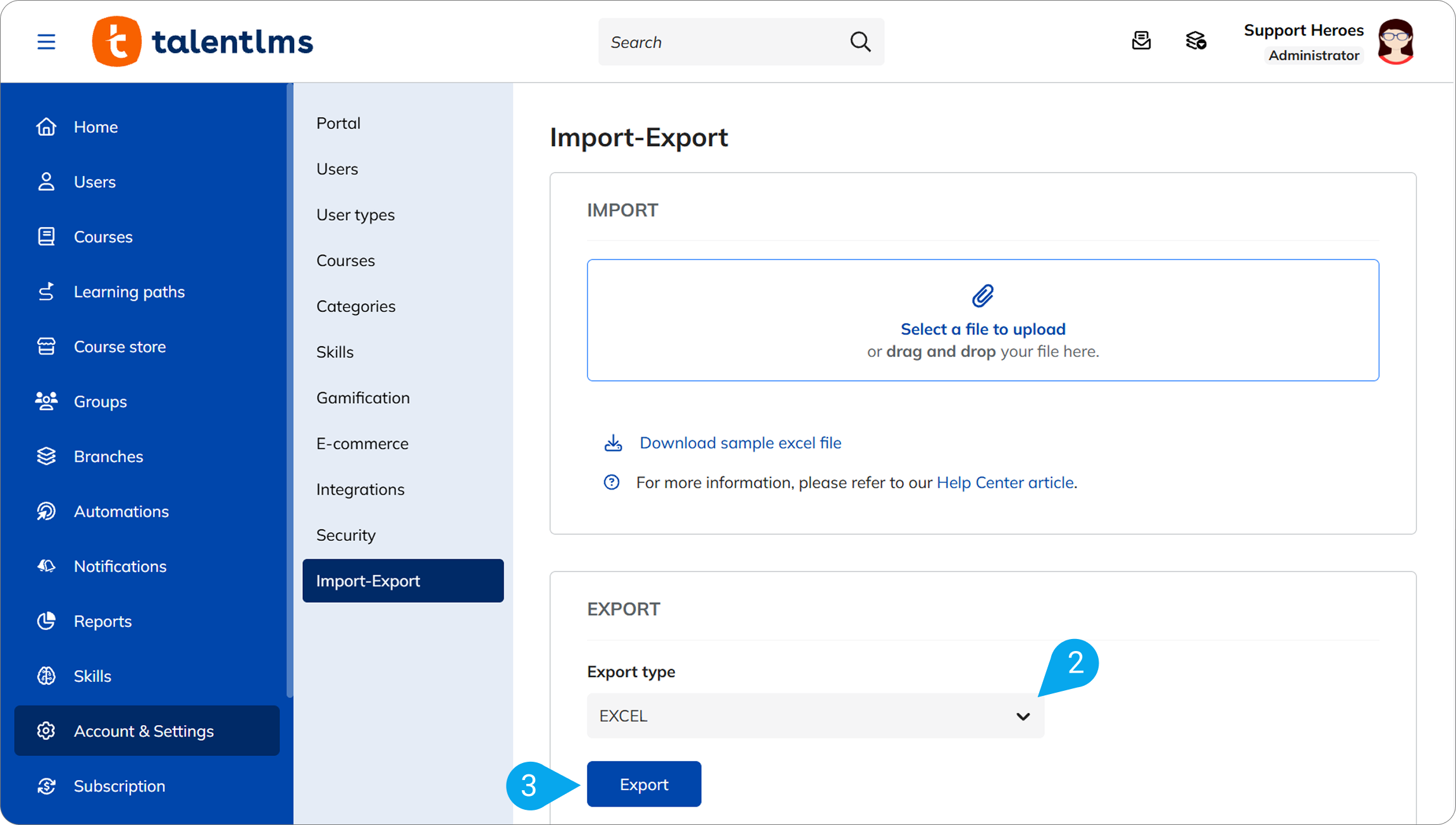Click the layers checkmark icon in header

click(1195, 41)
